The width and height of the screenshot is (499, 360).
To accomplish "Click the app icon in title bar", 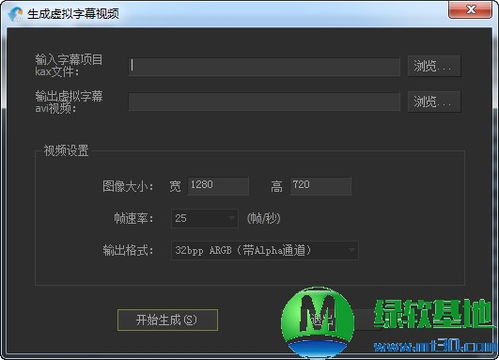I will pyautogui.click(x=15, y=14).
